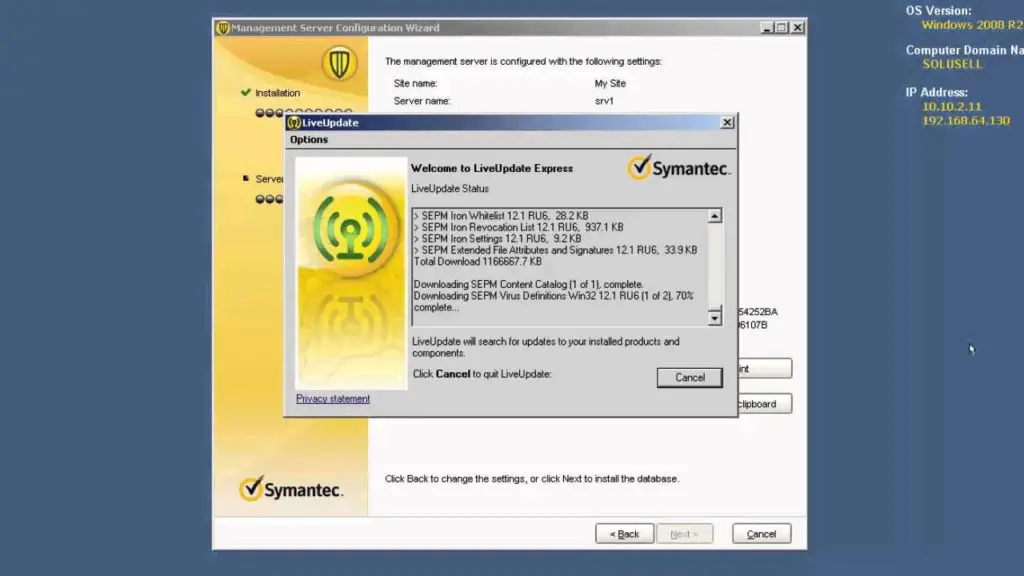This screenshot has width=1024, height=576.
Task: Select 'Downloading SEPM Content Catalog' status line
Action: pos(528,285)
